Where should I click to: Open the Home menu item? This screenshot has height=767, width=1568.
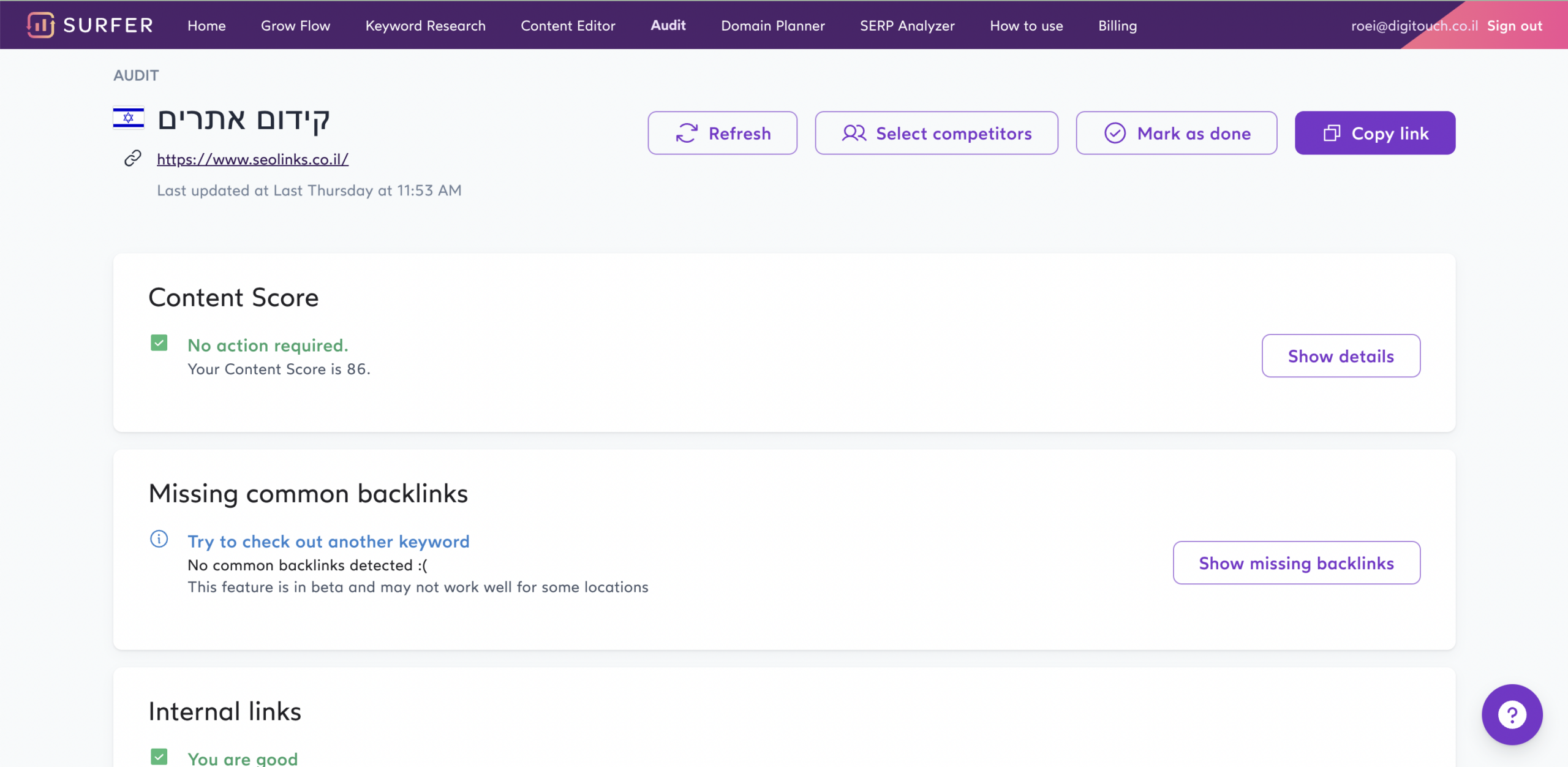click(206, 26)
